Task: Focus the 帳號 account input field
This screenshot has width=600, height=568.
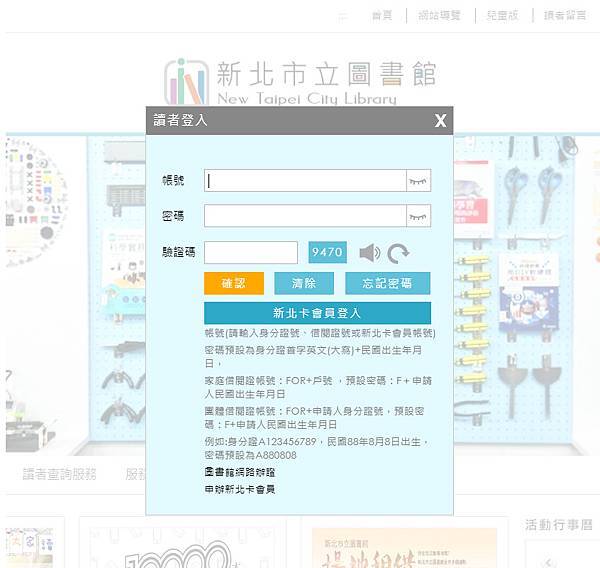Action: click(305, 181)
